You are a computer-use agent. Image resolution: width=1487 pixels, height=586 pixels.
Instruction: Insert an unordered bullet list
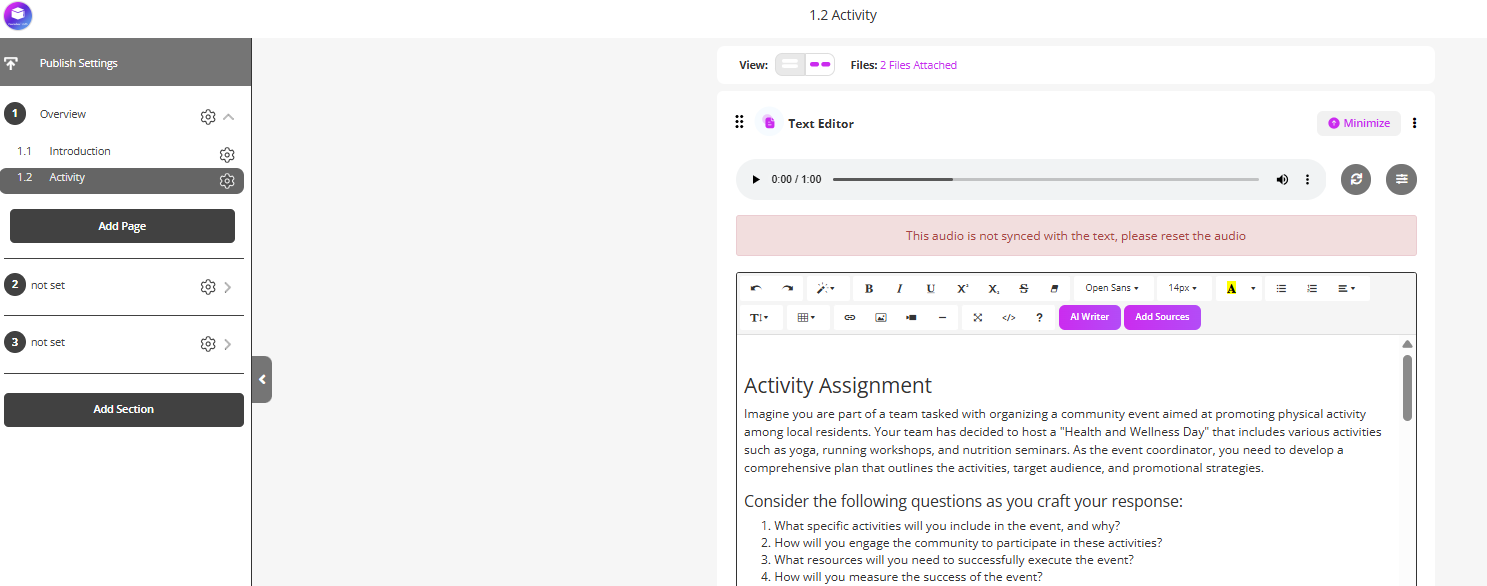click(1281, 288)
